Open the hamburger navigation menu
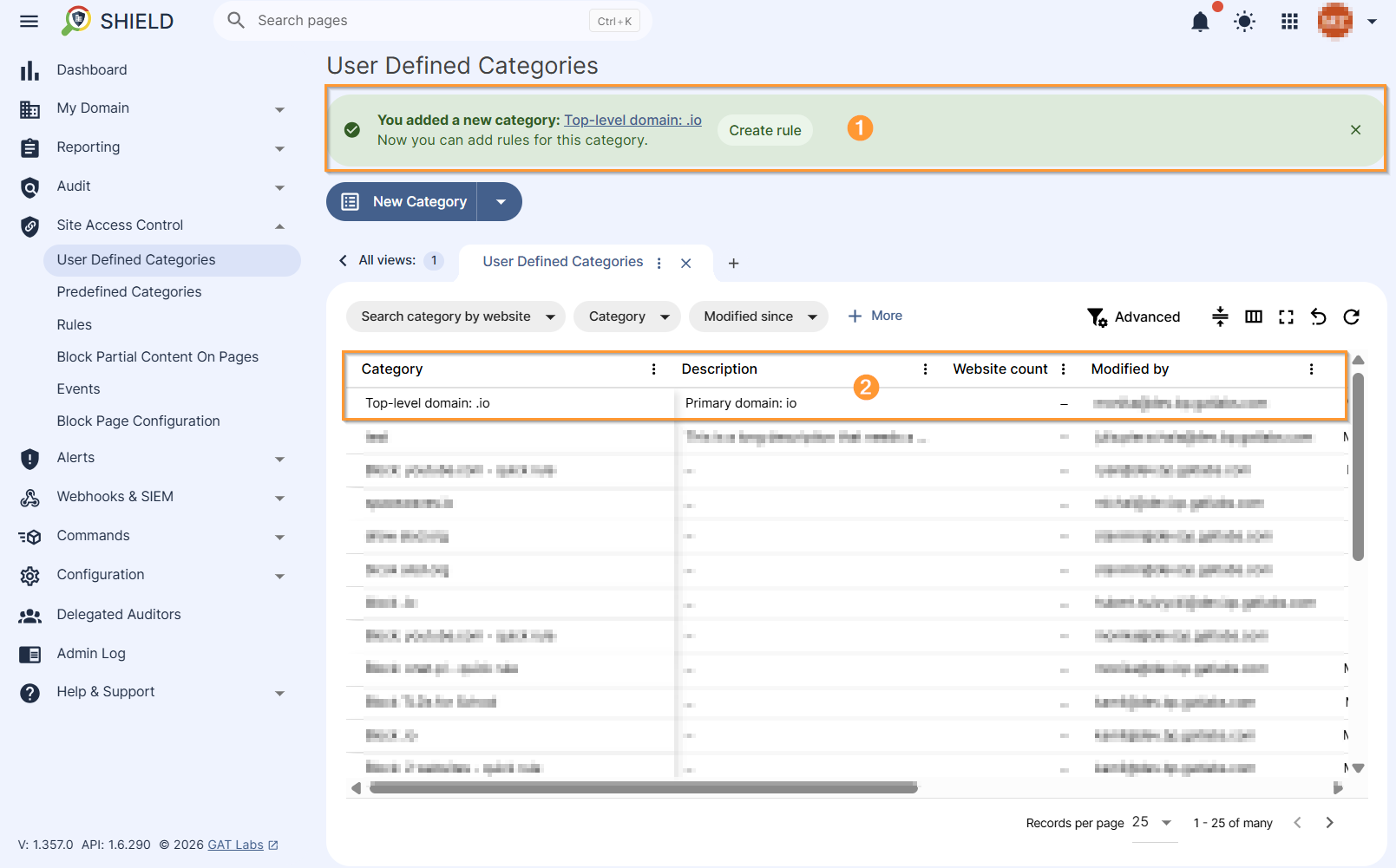The image size is (1396, 868). tap(29, 21)
